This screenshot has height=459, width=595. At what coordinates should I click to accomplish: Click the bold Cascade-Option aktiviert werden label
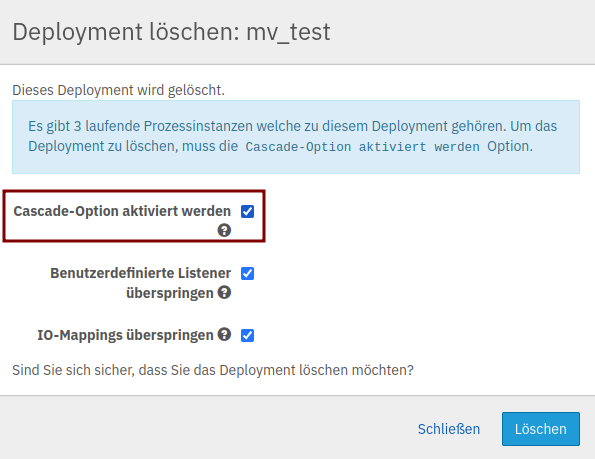(122, 211)
